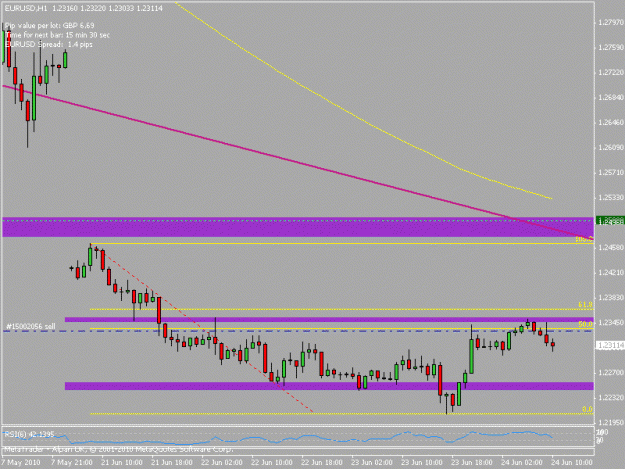The height and width of the screenshot is (469, 625).
Task: Click the Fibonacci 61.8 level label
Action: coord(586,305)
